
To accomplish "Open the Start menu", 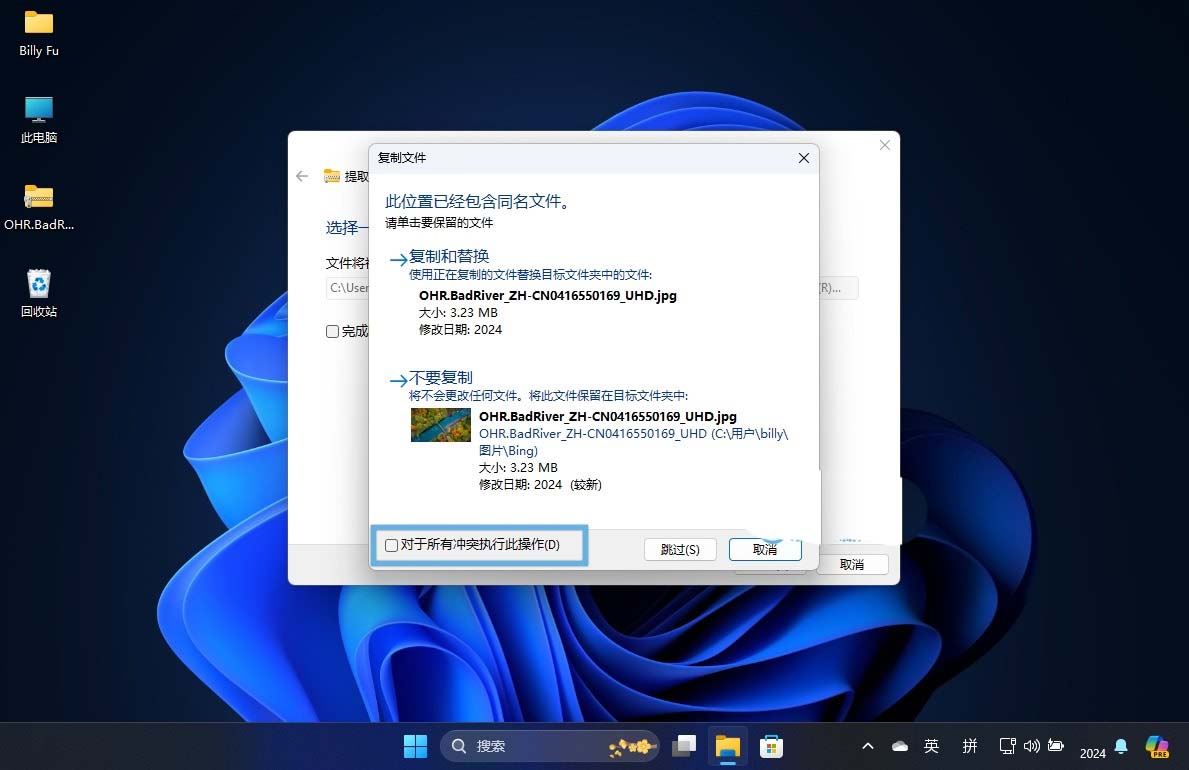I will pos(415,745).
